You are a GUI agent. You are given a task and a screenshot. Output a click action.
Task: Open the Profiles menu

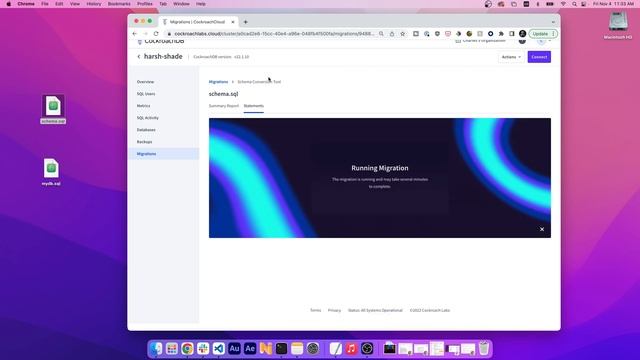[x=144, y=4]
